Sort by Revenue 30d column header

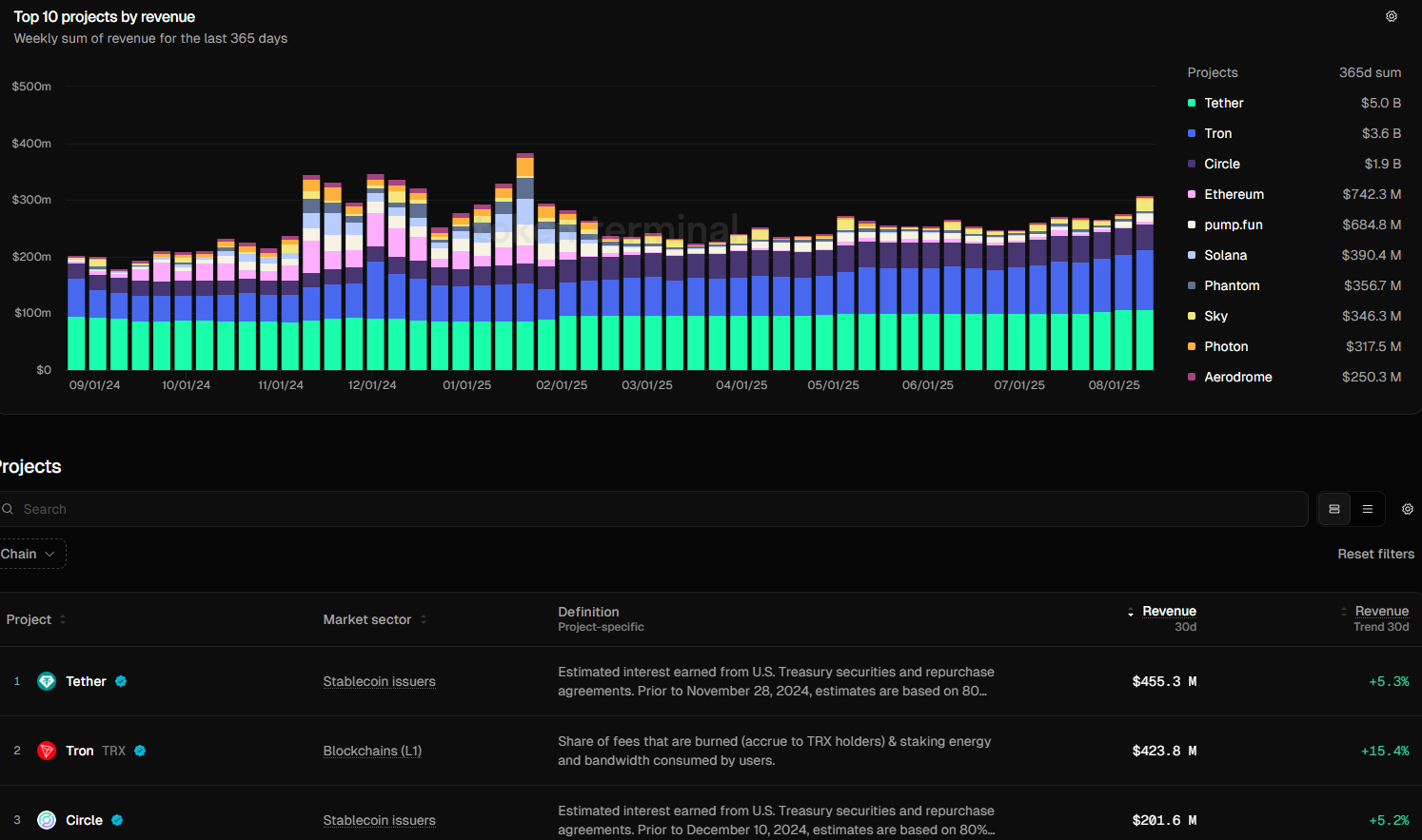point(1168,612)
